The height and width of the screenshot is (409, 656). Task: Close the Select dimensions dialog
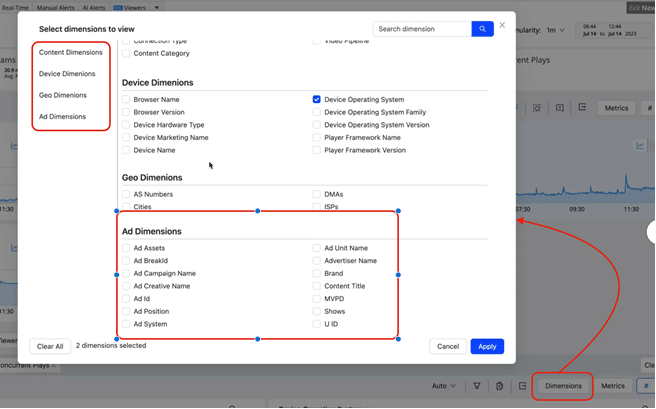502,25
